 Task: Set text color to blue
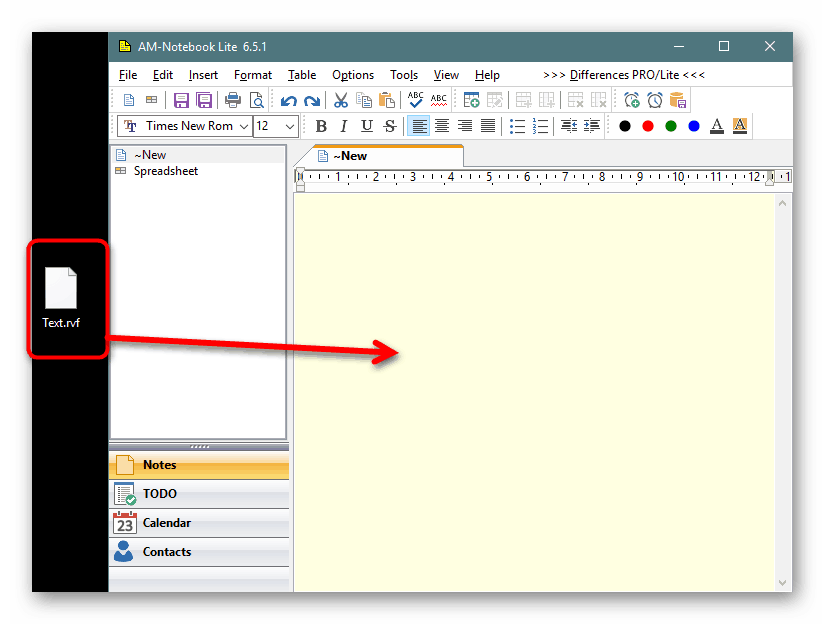click(694, 126)
